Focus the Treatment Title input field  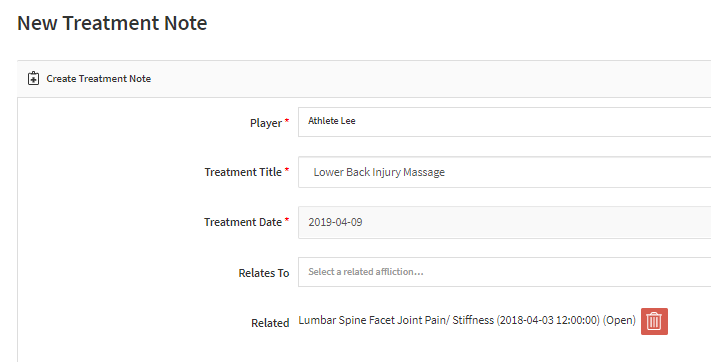(x=504, y=172)
